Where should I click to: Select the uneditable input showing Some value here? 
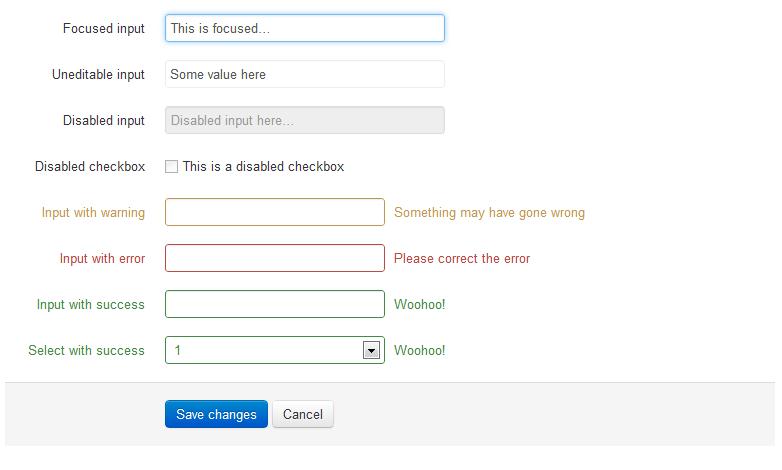click(305, 74)
